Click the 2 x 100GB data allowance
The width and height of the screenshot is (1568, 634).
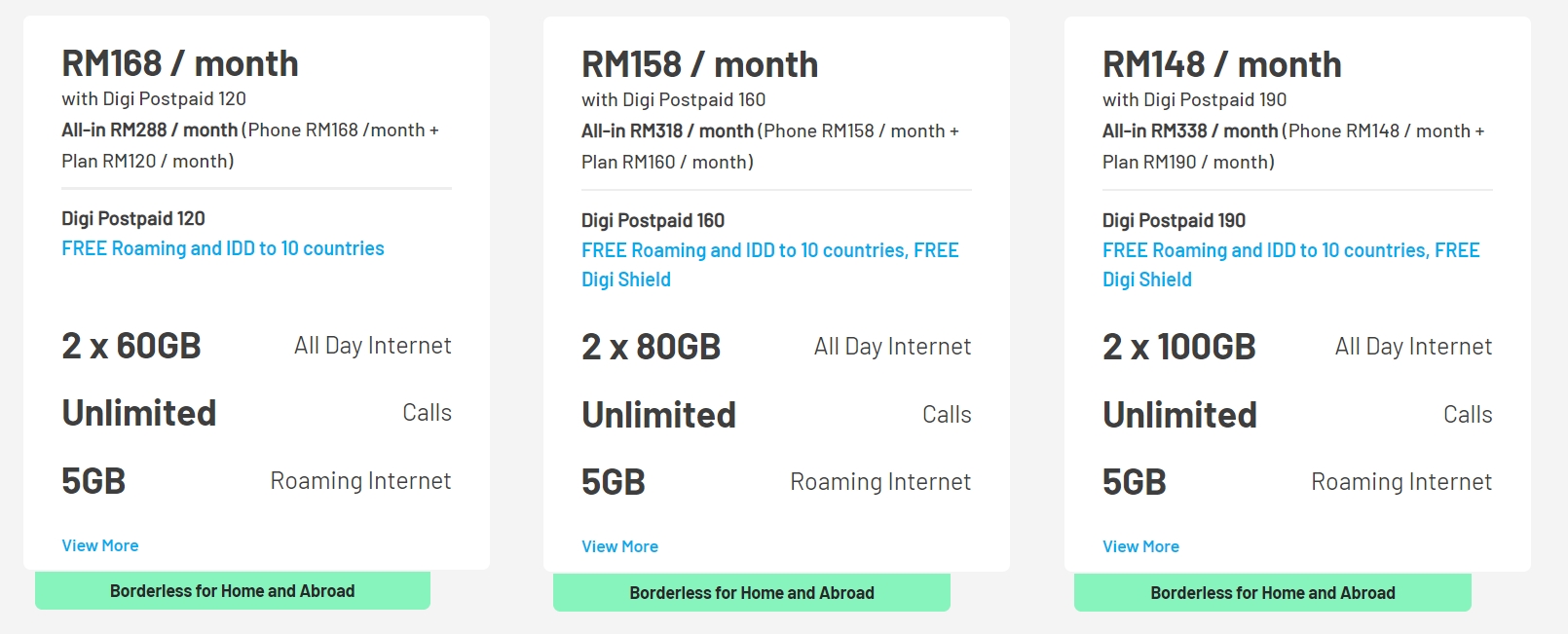1178,347
